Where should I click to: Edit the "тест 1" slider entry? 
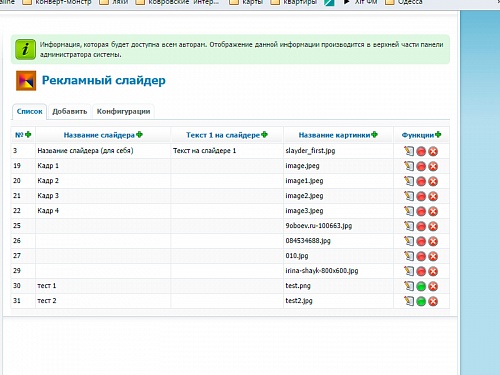point(409,286)
